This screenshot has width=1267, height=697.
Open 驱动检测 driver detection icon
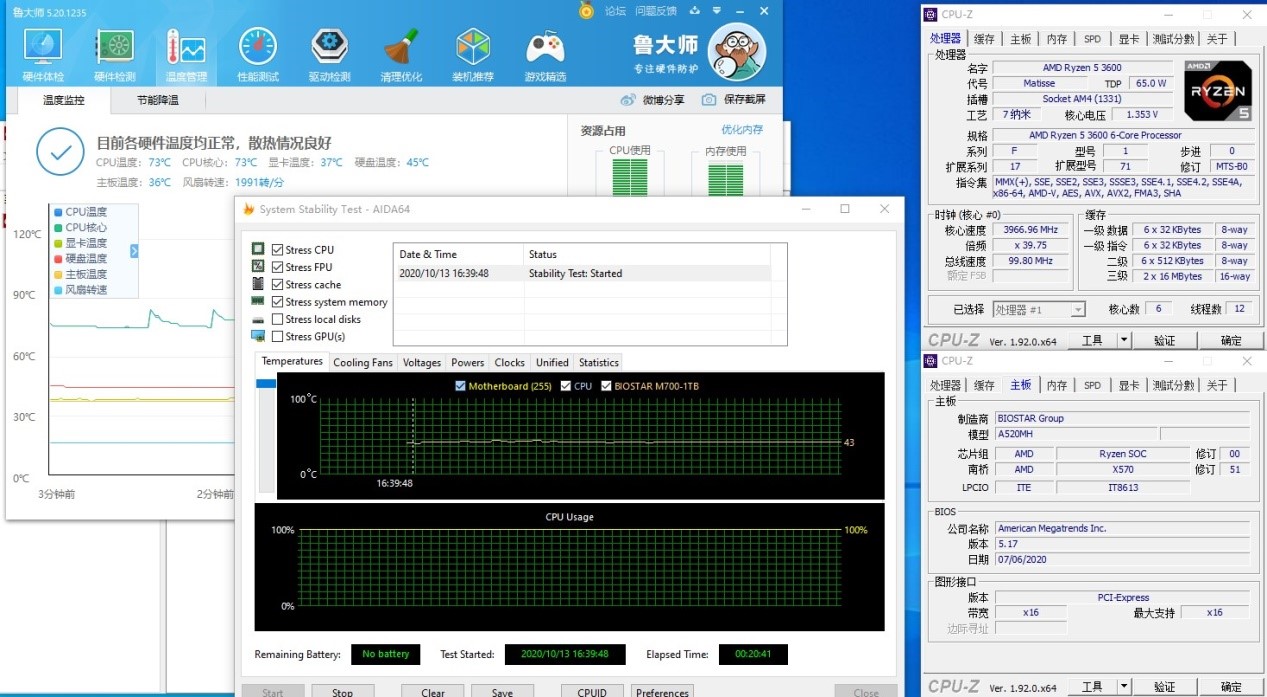(x=329, y=55)
